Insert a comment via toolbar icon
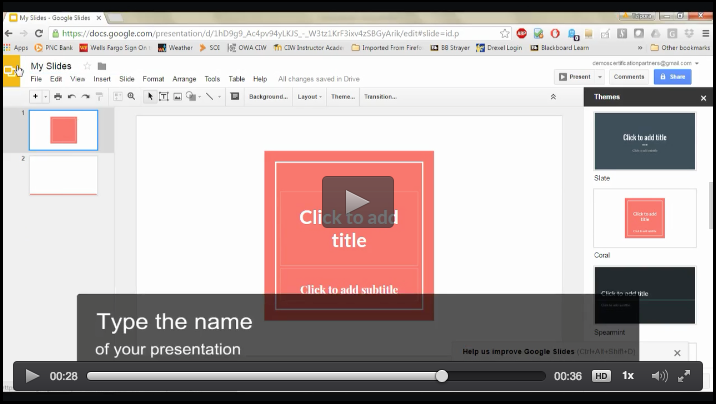The image size is (717, 404). (x=235, y=96)
